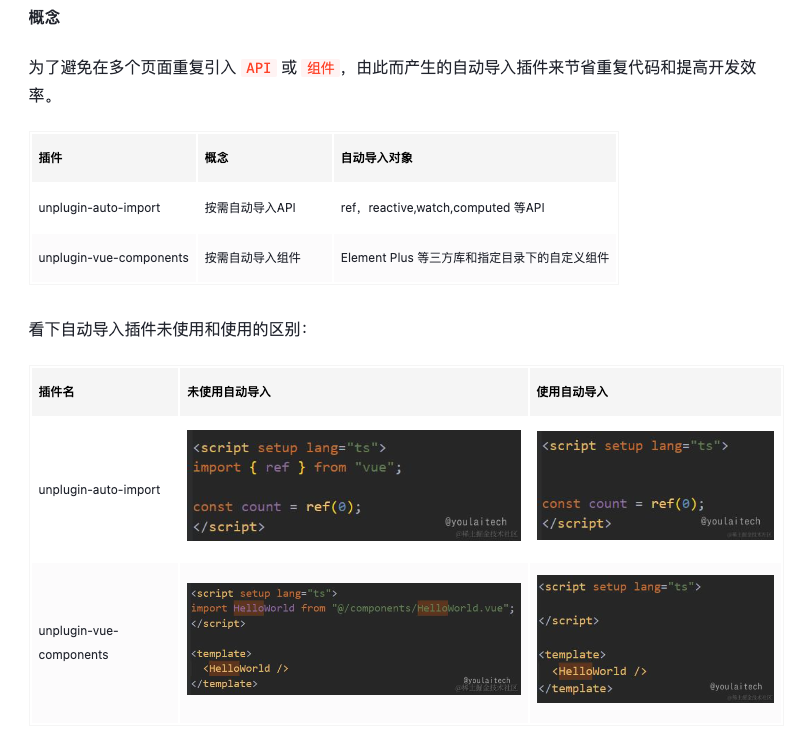
Task: Select unplugin-auto-import cell in second table
Action: coord(104,490)
